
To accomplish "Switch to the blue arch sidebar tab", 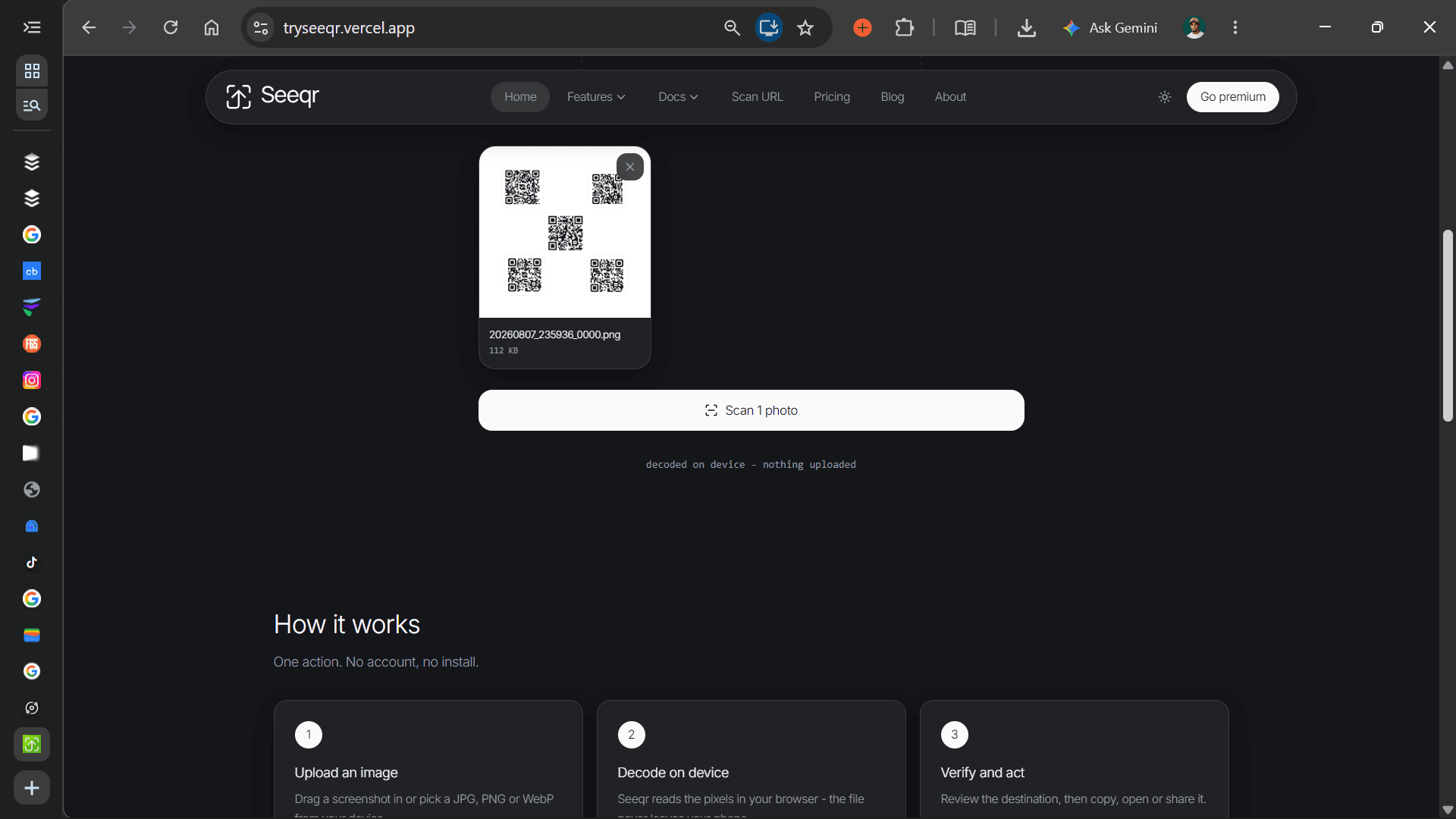I will [x=32, y=526].
